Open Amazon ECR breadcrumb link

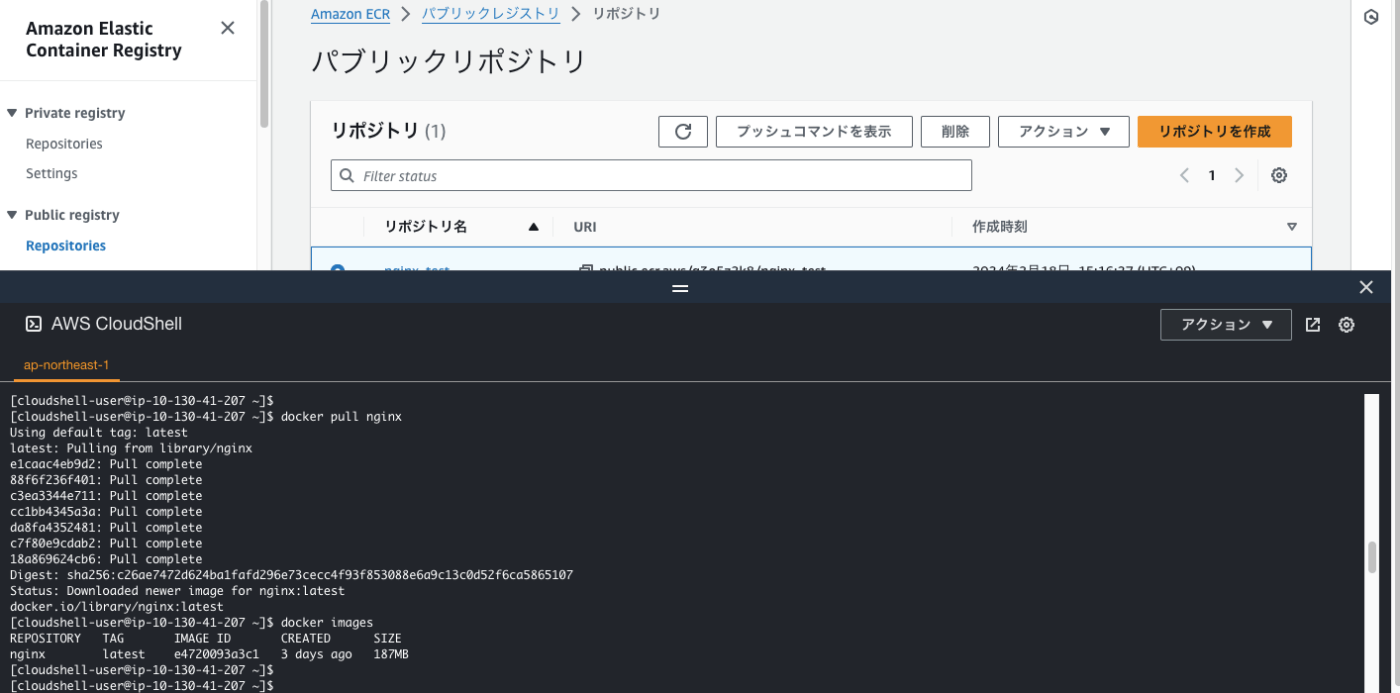(350, 14)
